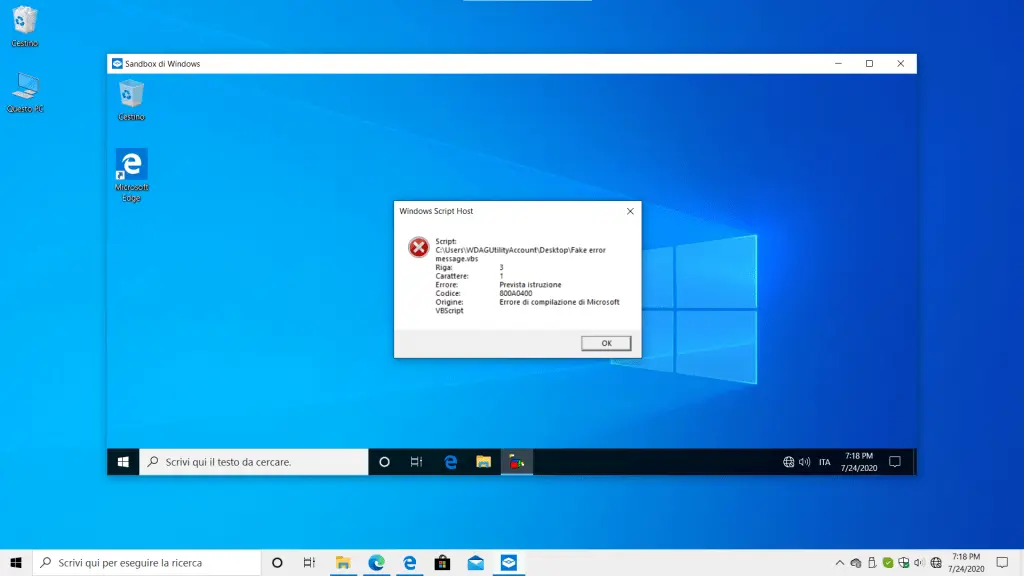
Task: Launch Edge from the sandbox taskbar
Action: (x=451, y=462)
